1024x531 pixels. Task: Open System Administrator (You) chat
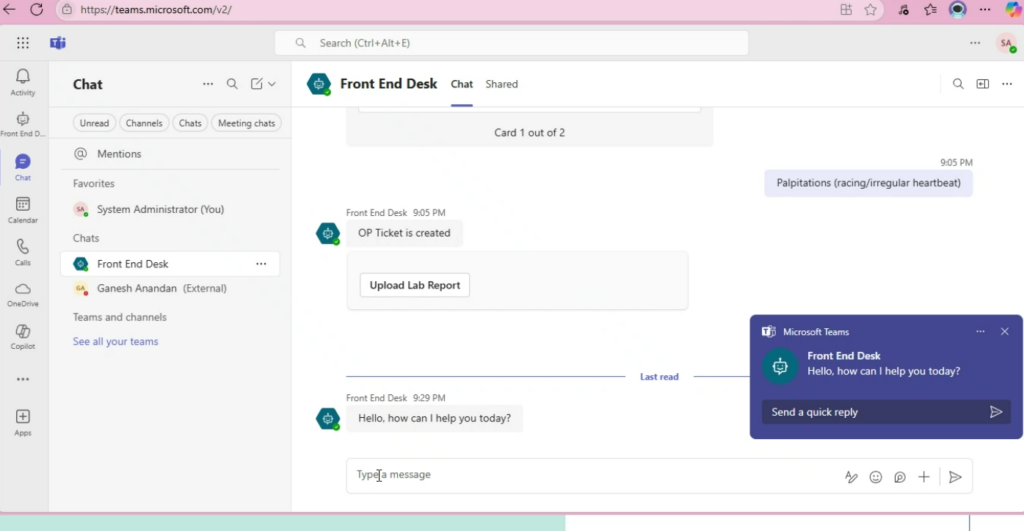(170, 209)
